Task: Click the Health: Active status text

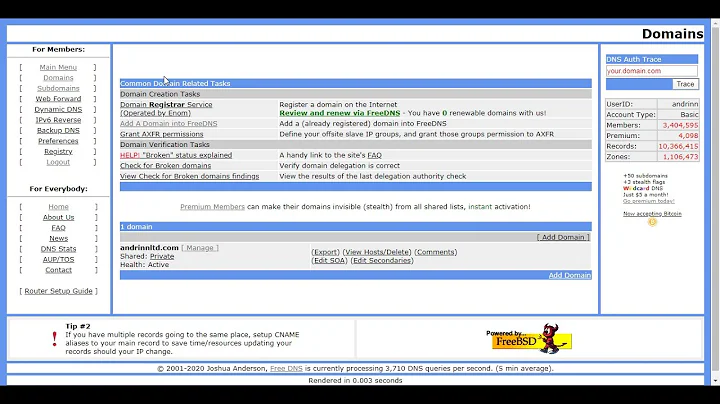Action: click(x=145, y=265)
